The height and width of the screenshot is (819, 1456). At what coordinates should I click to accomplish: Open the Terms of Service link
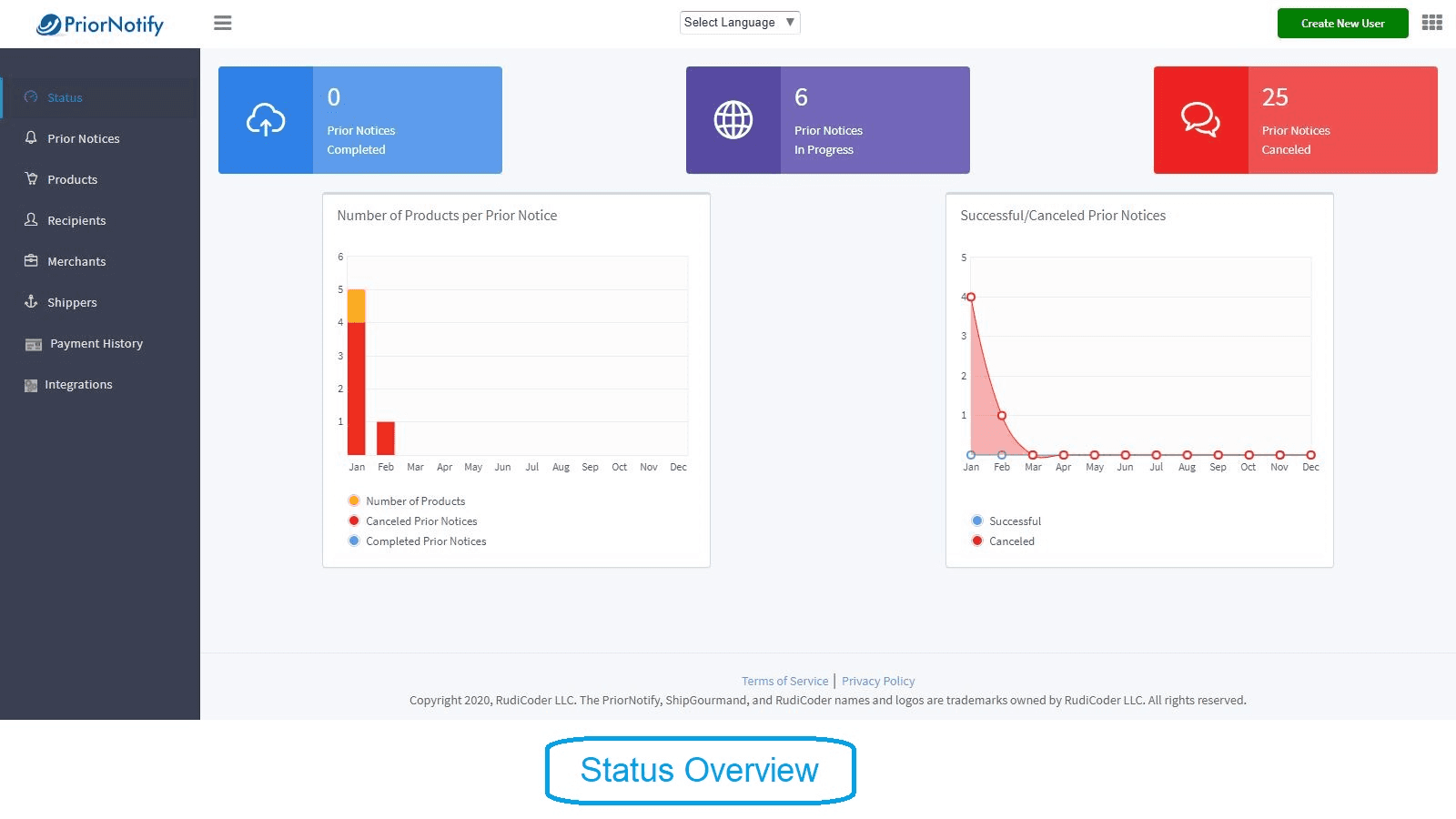pyautogui.click(x=784, y=680)
